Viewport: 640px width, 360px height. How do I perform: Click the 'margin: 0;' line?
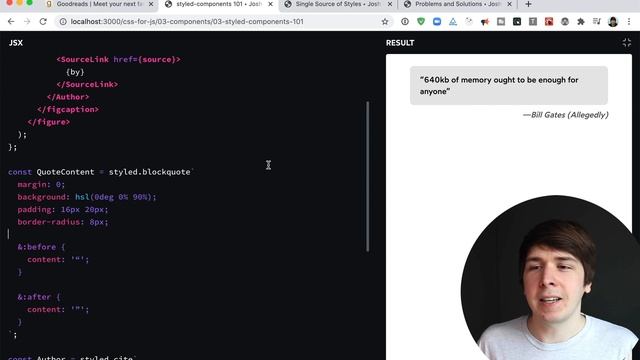pyautogui.click(x=41, y=184)
